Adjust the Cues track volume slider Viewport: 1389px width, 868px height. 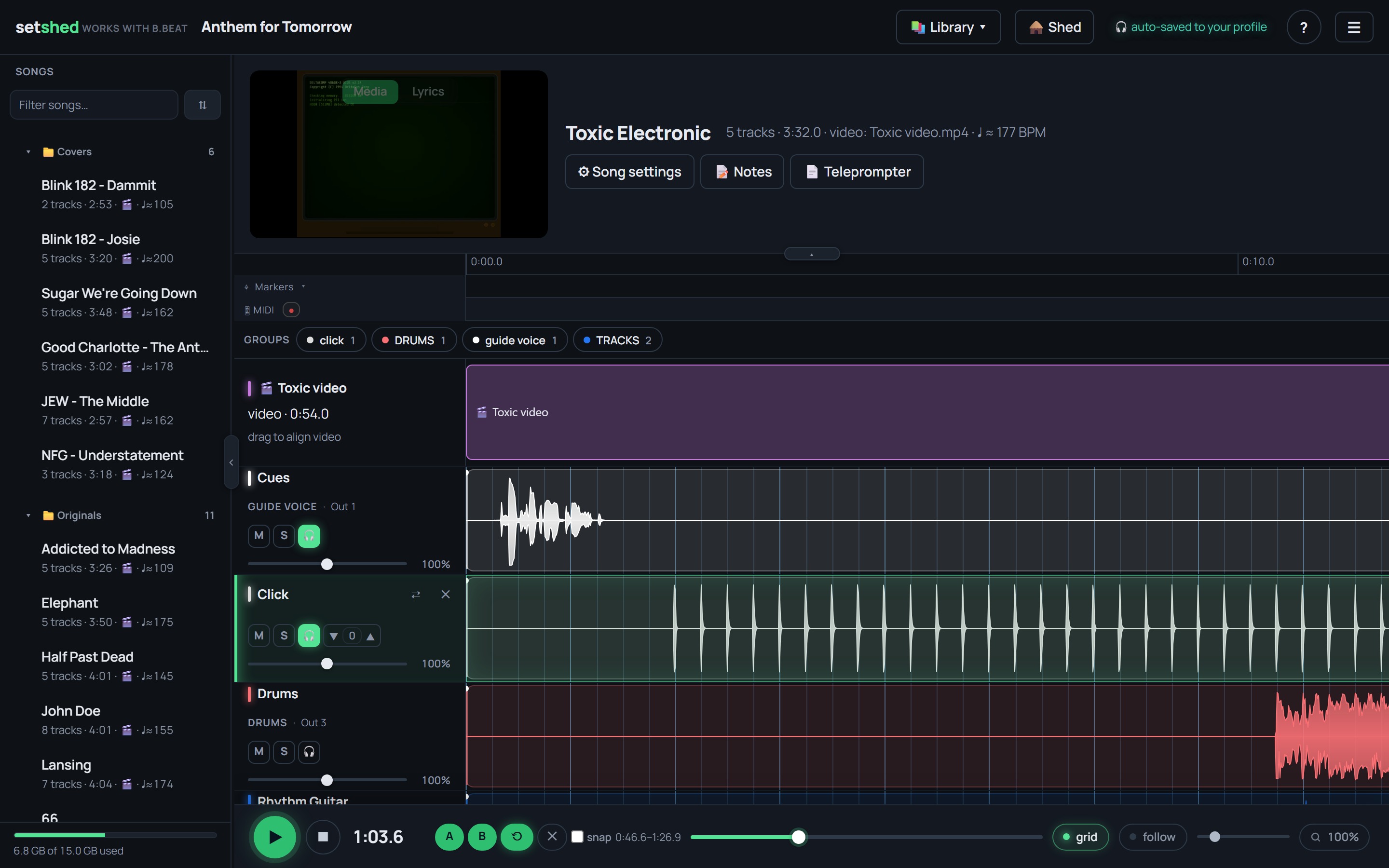coord(327,564)
